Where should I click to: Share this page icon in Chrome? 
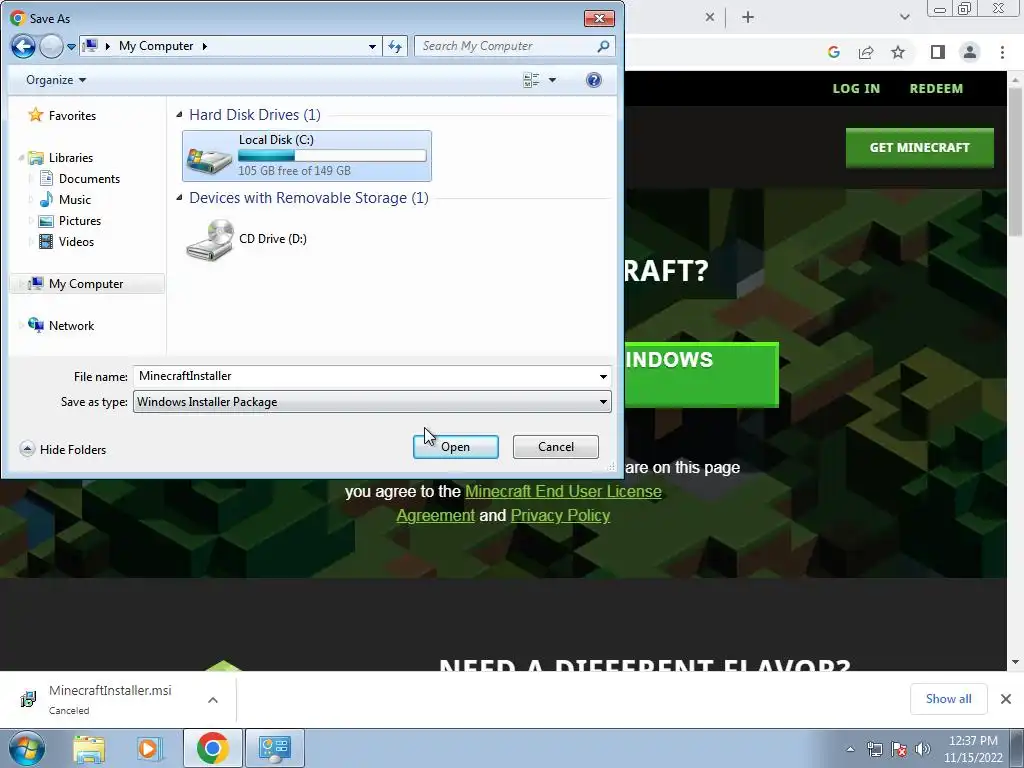[x=866, y=52]
